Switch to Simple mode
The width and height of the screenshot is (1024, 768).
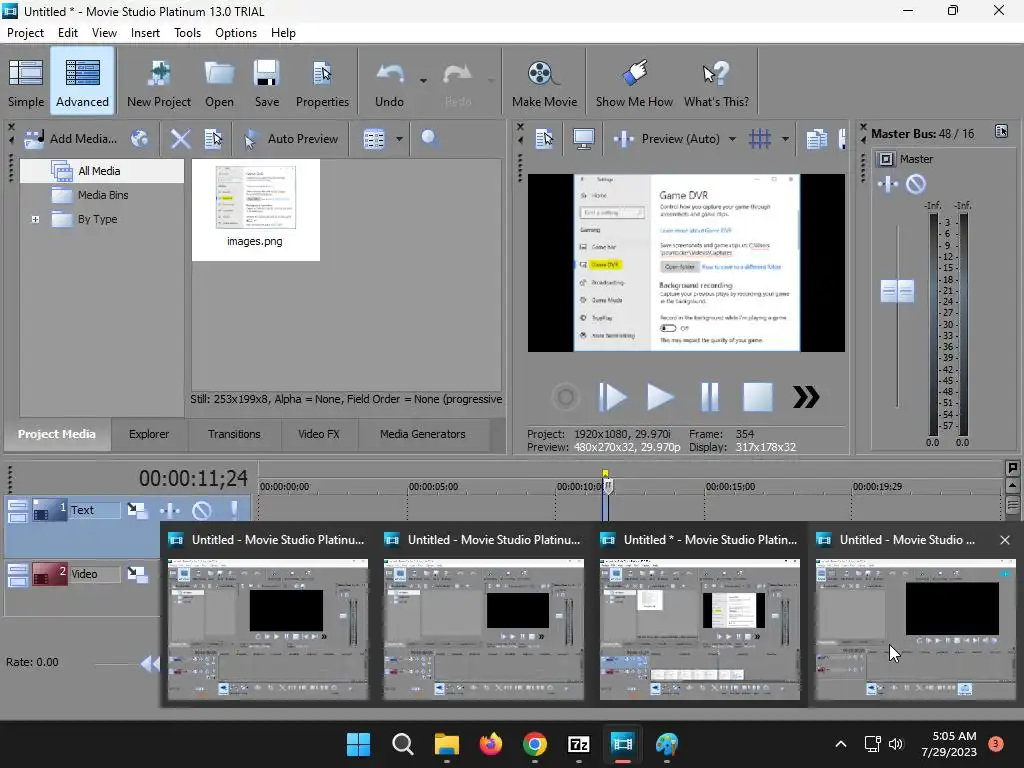pos(26,83)
